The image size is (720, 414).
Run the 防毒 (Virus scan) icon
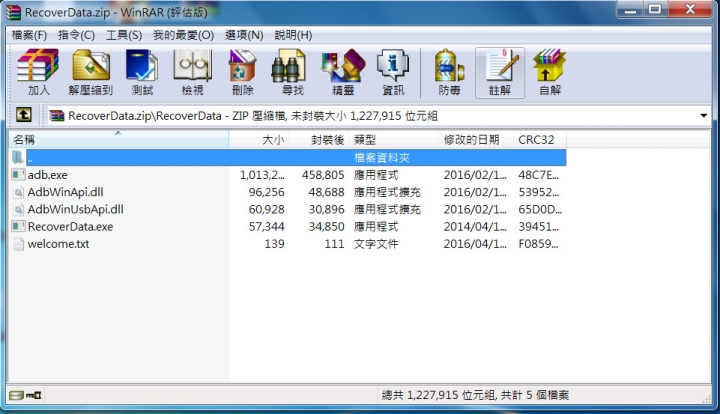(x=449, y=65)
